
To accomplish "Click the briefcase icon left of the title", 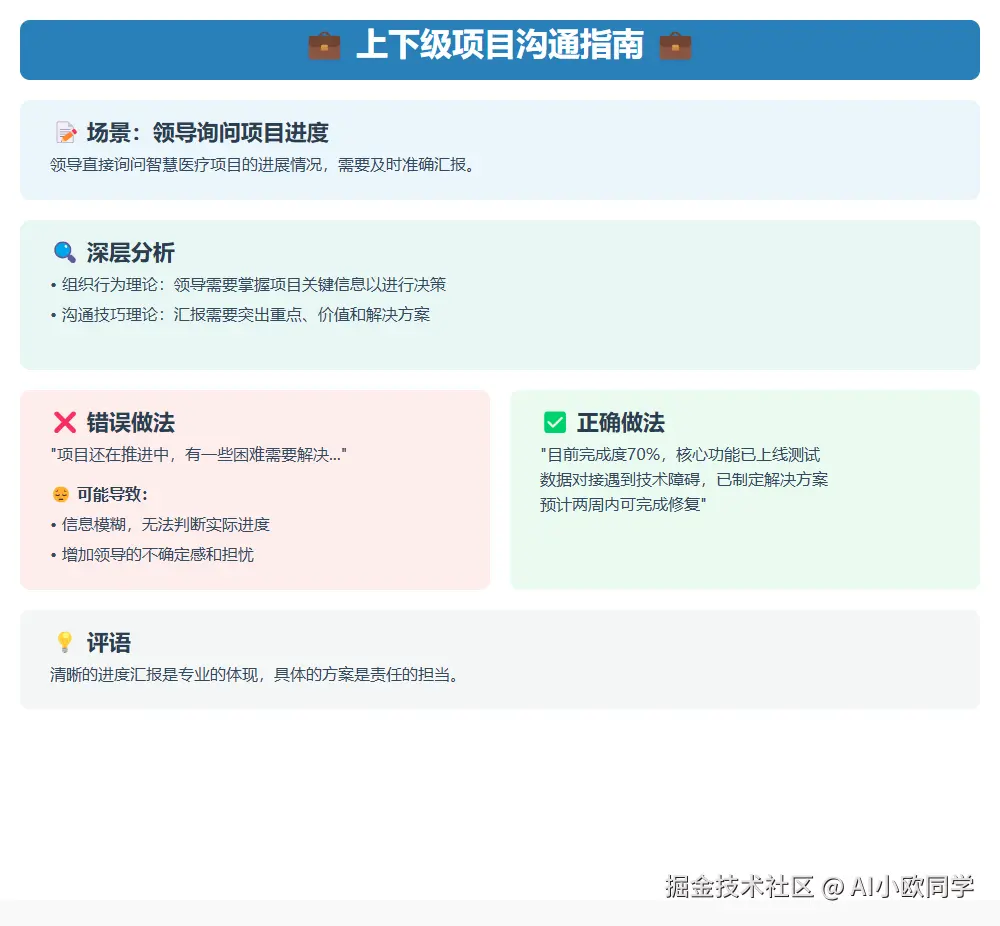I will point(324,46).
